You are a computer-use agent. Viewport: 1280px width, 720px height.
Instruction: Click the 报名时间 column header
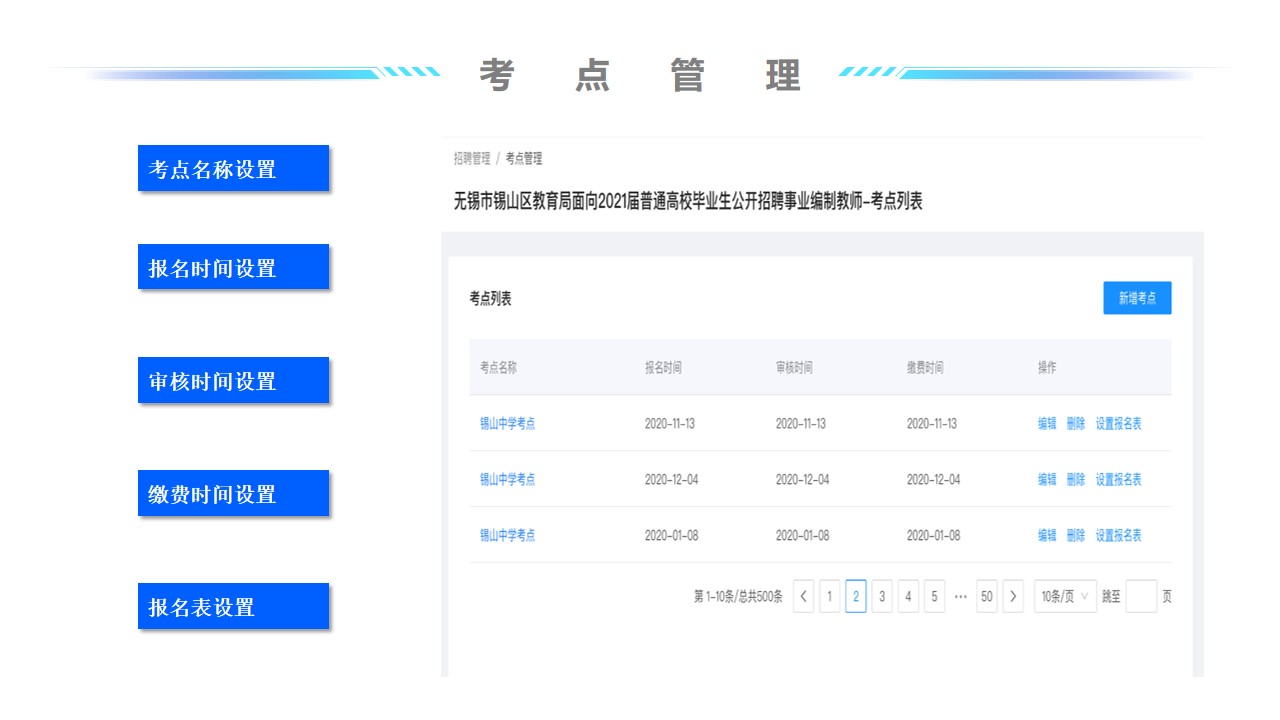663,368
